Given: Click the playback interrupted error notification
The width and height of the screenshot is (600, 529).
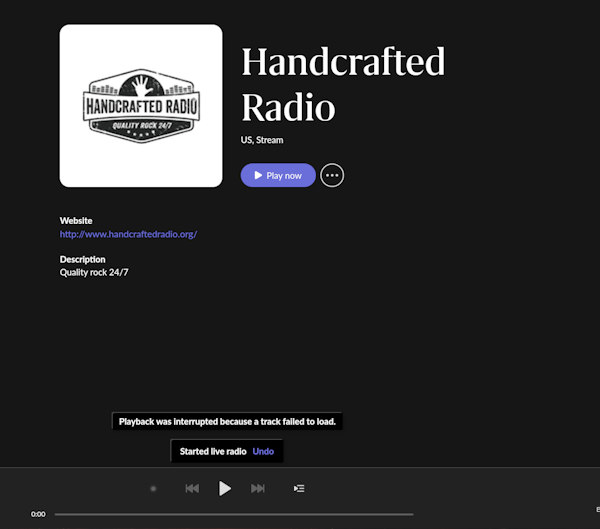Looking at the screenshot, I should tap(227, 421).
